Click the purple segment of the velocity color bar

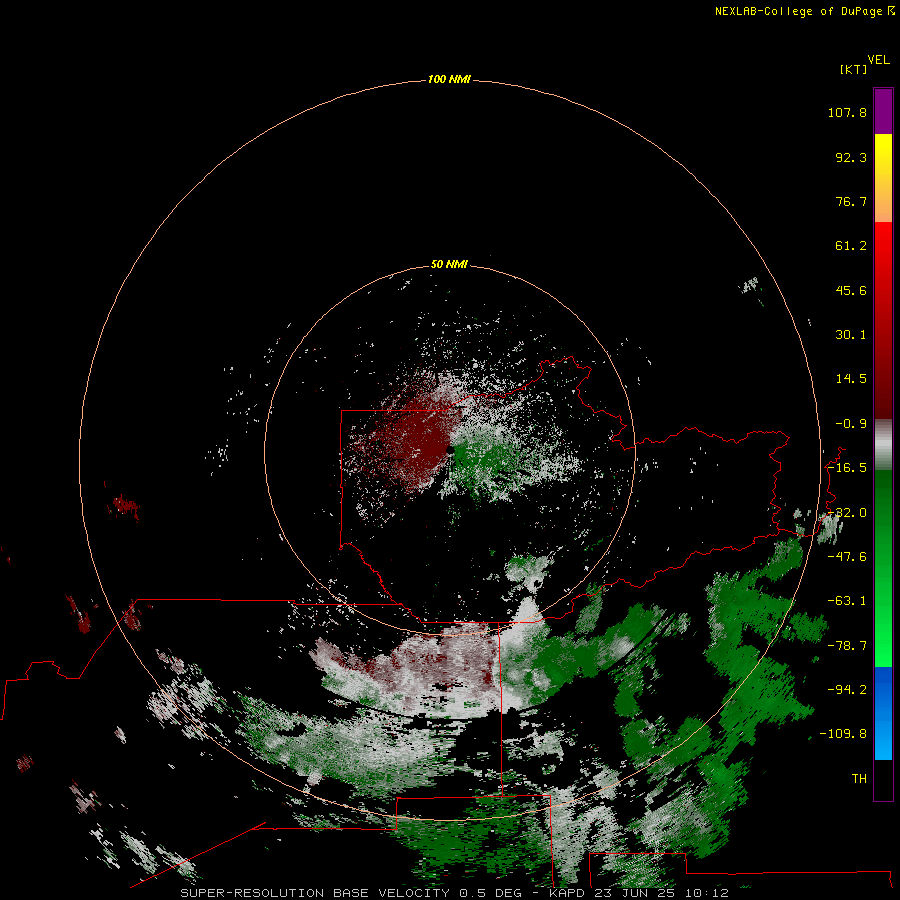883,111
